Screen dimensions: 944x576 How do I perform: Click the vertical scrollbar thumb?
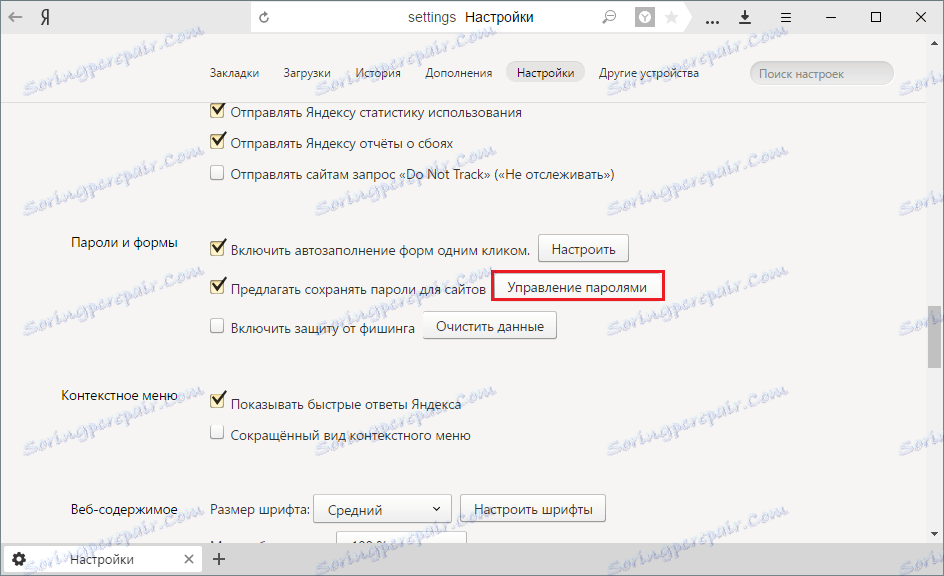[x=934, y=336]
